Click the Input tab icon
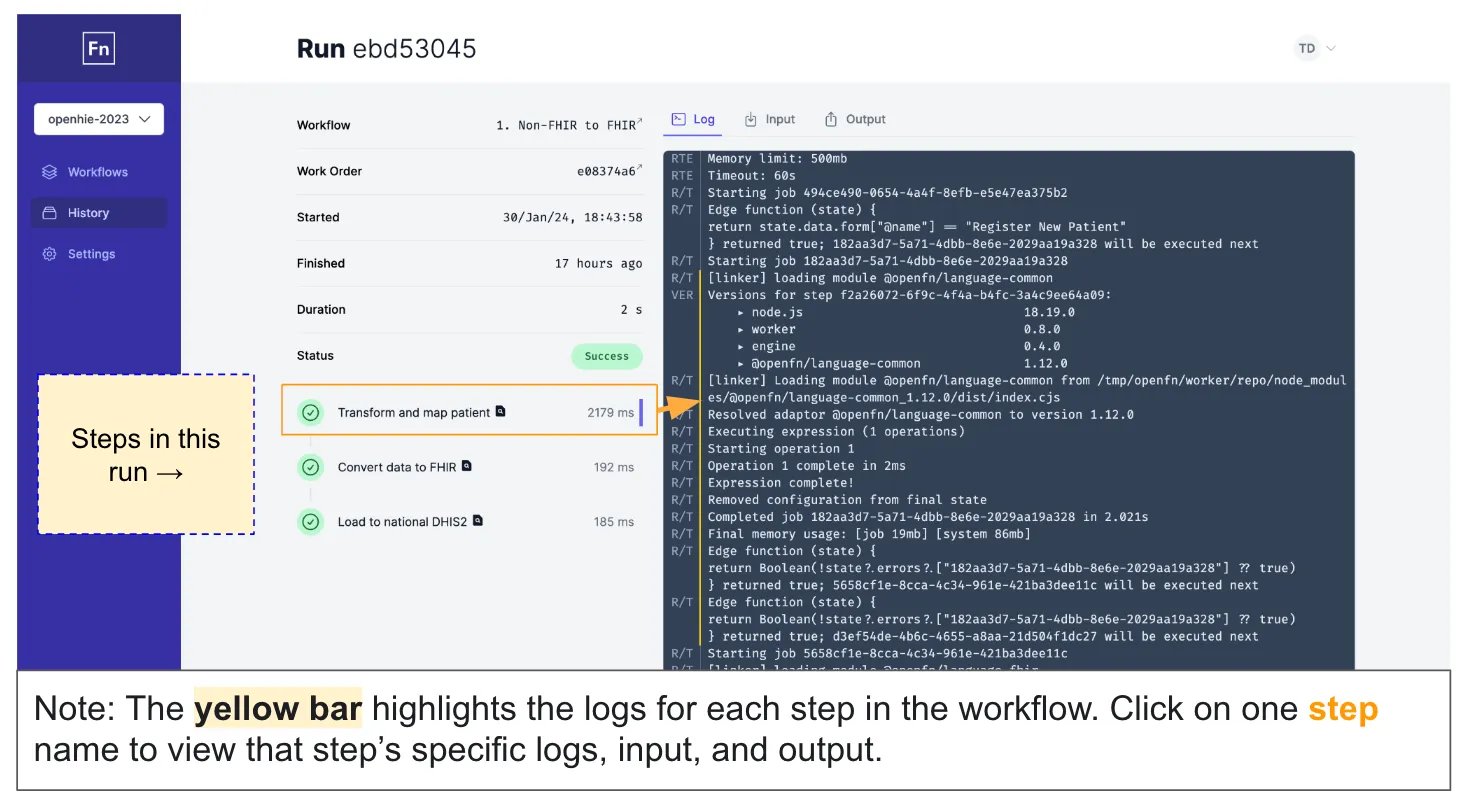 coord(751,119)
